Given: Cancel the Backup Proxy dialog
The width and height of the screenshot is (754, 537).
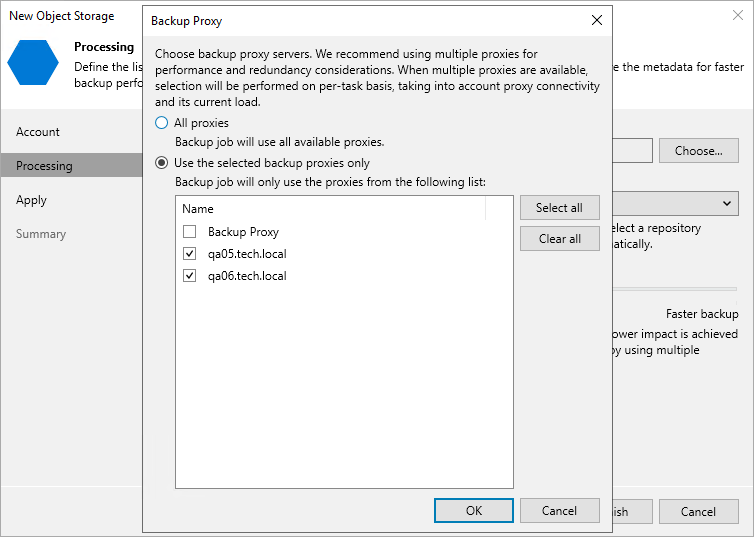Looking at the screenshot, I should (x=560, y=511).
